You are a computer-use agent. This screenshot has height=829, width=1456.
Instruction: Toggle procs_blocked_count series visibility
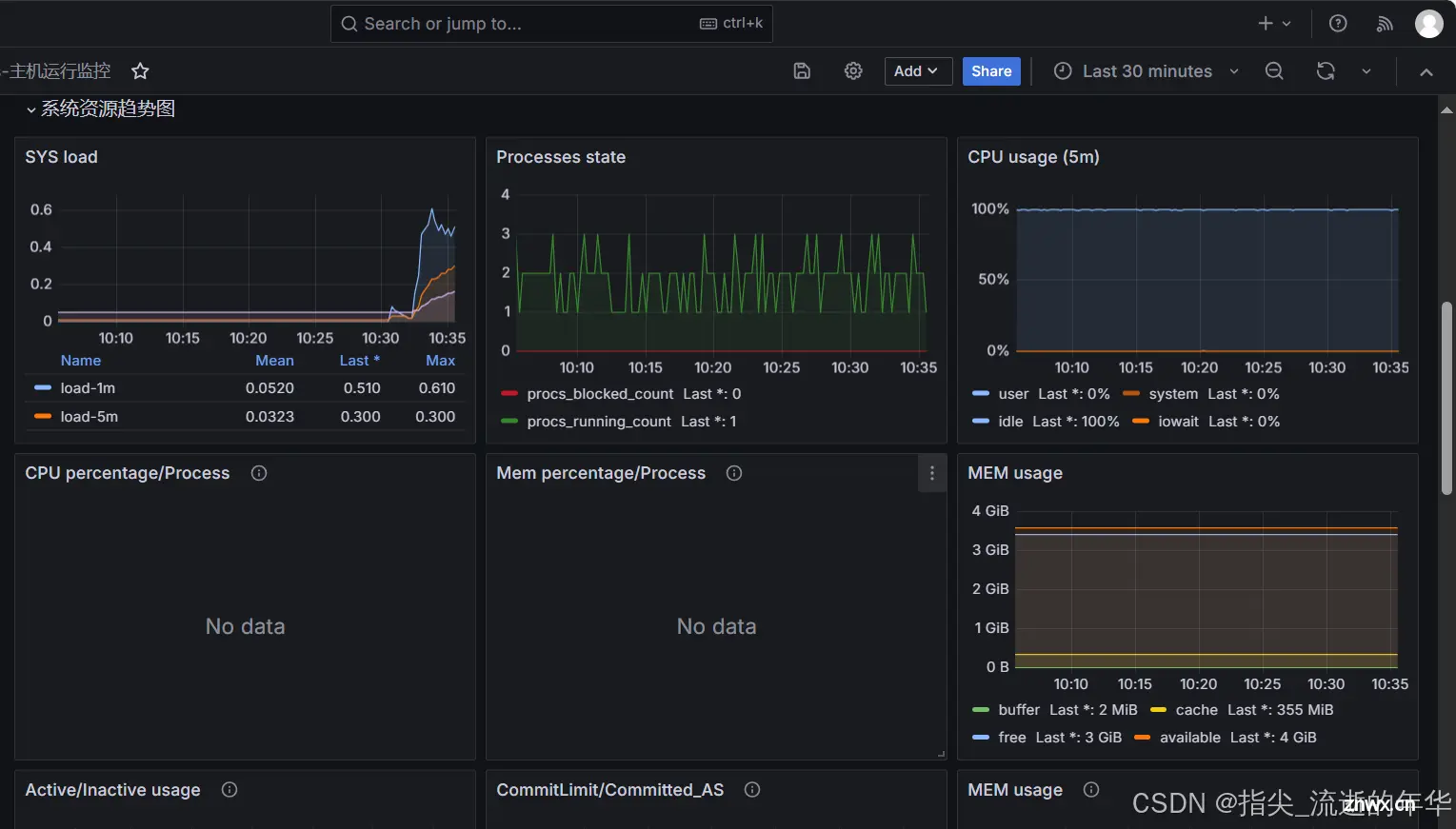[x=600, y=394]
